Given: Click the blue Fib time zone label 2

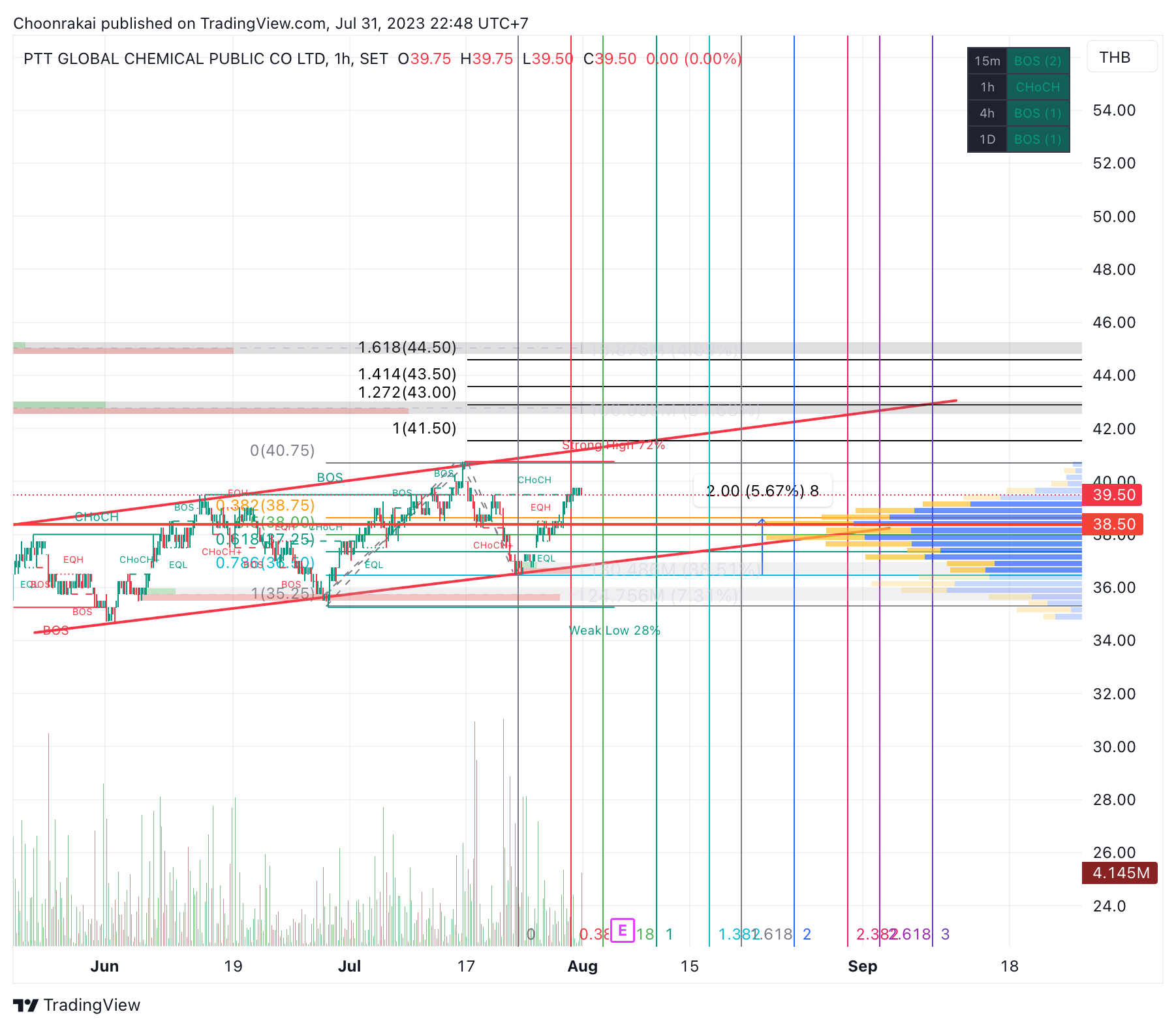Looking at the screenshot, I should coord(807,934).
